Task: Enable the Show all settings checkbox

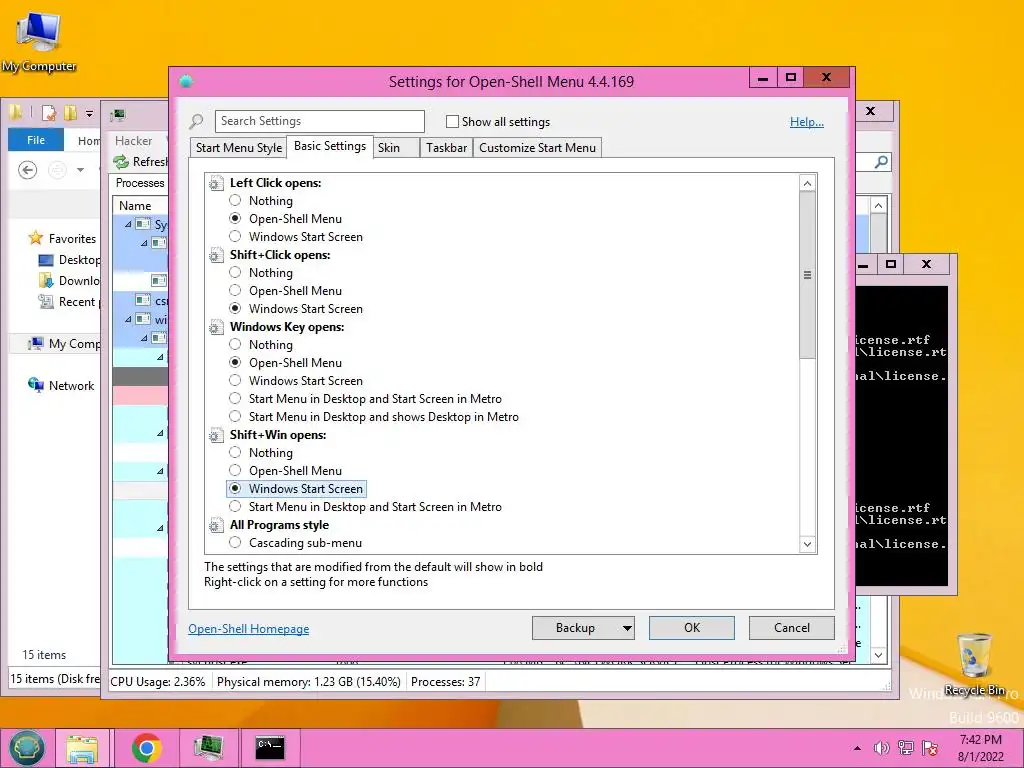Action: click(452, 121)
